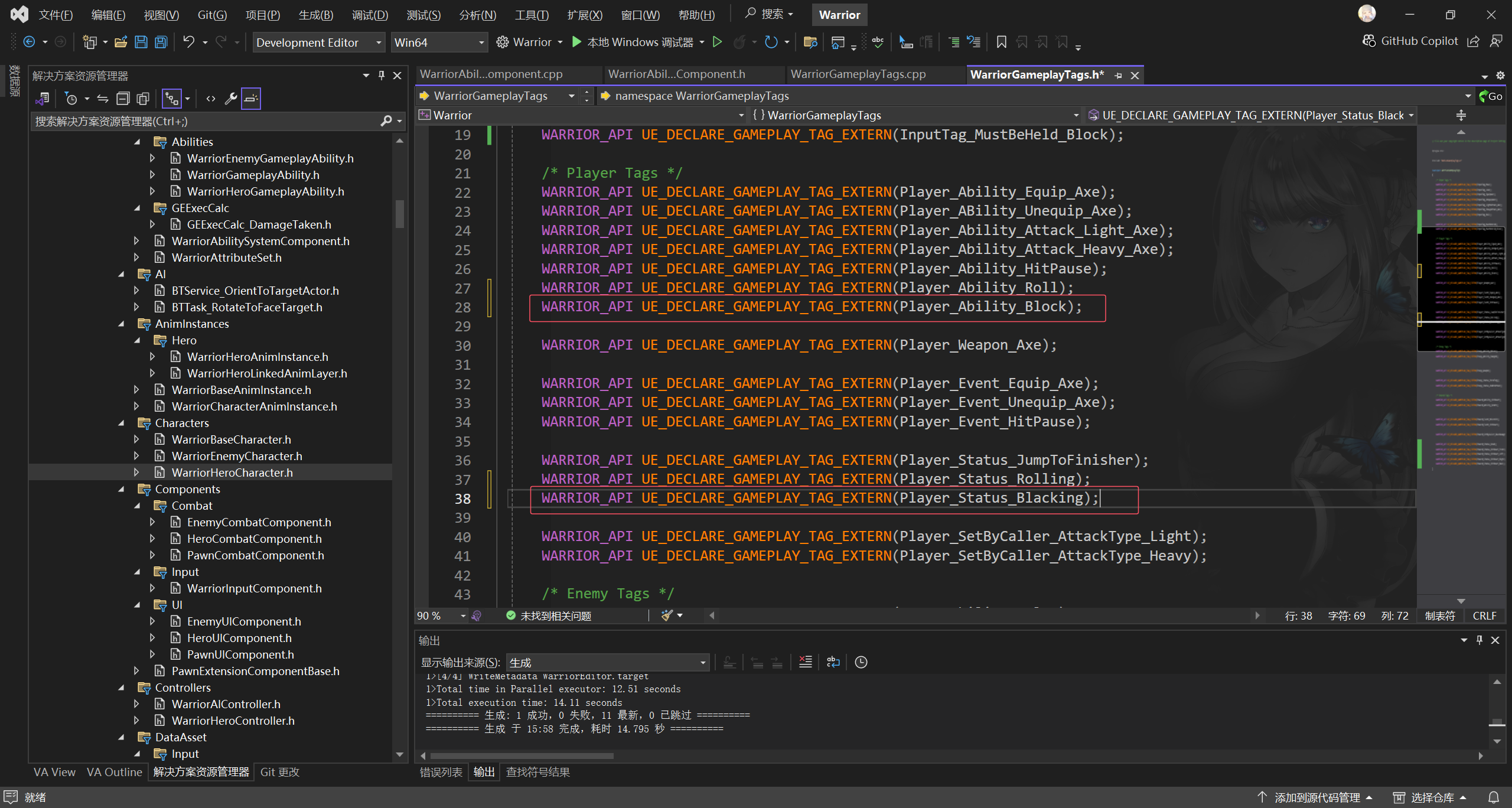Toggle word wrap in the Output panel
This screenshot has height=808, width=1512.
point(833,662)
